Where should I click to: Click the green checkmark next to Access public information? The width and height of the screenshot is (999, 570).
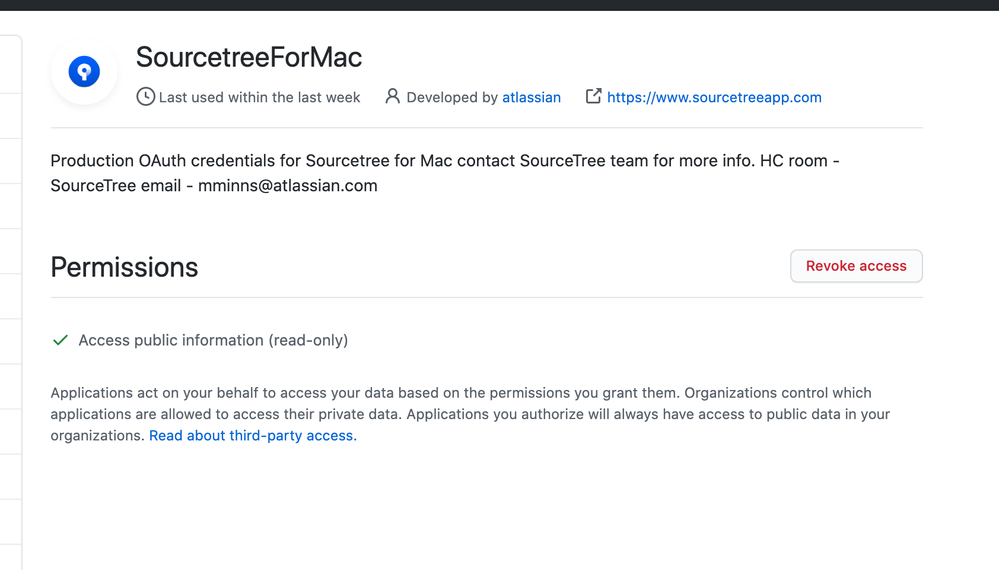(x=61, y=340)
